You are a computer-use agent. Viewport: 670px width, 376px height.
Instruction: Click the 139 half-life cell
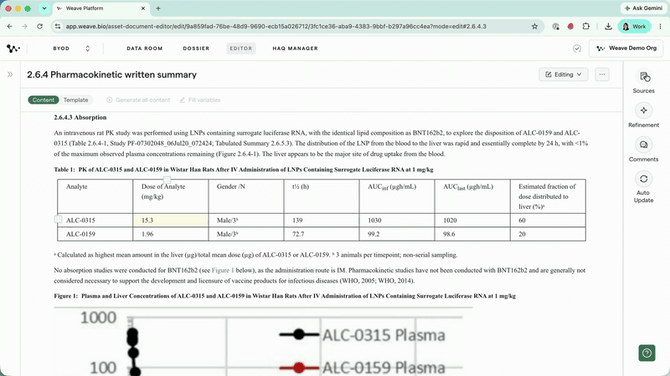(321, 220)
